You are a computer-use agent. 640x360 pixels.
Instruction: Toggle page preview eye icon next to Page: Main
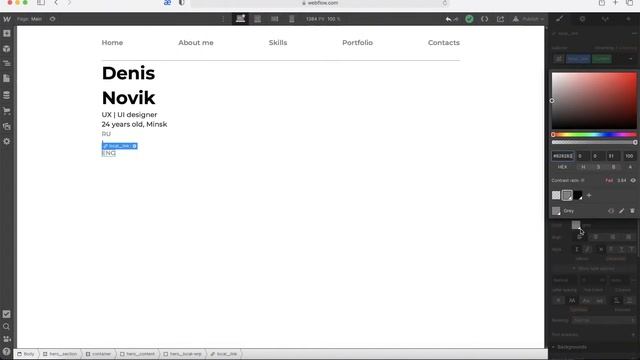(x=53, y=19)
